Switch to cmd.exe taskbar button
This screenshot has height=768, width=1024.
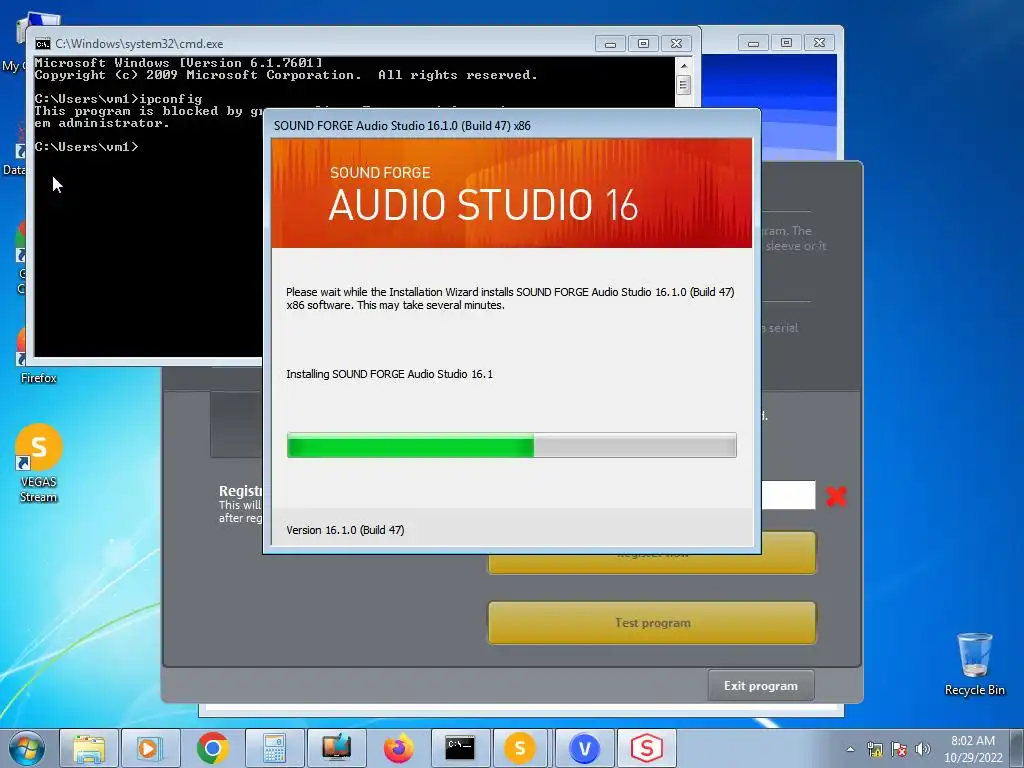[460, 748]
